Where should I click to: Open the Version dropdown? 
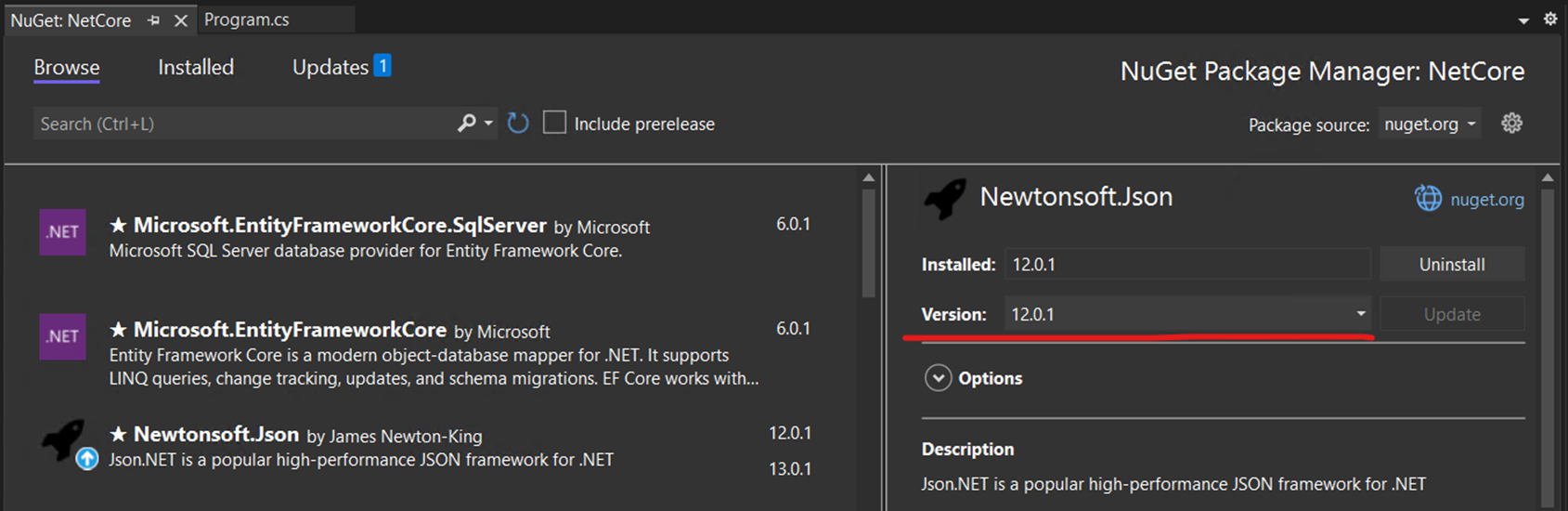(x=1188, y=314)
